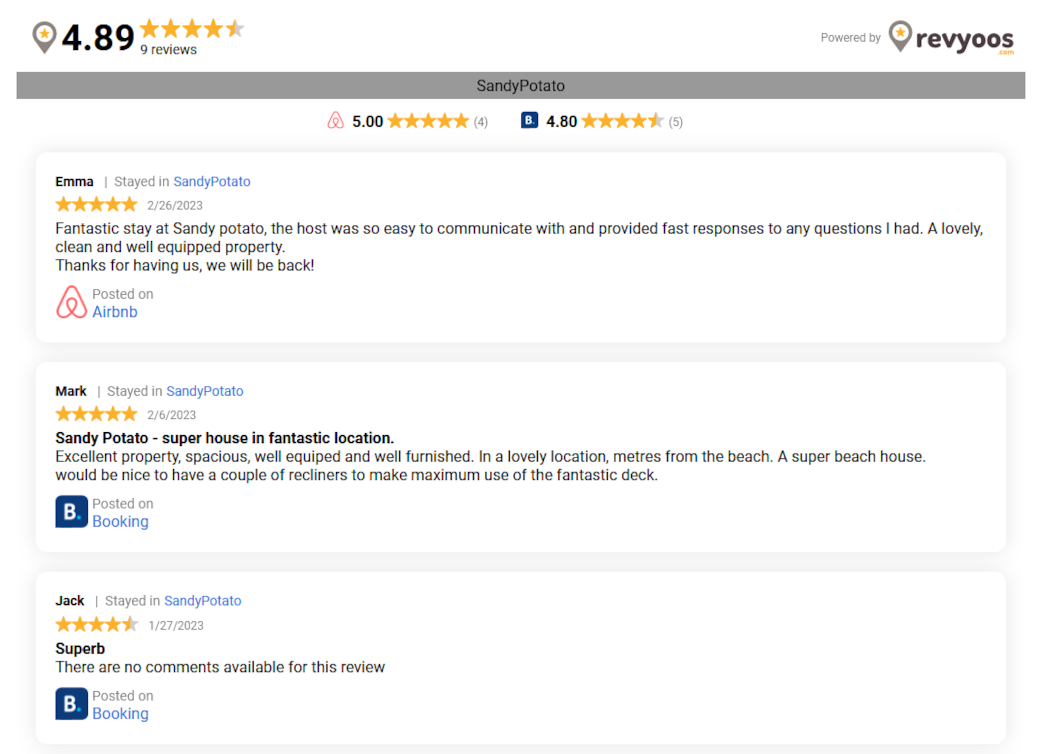Follow the Booking link under Jack's review
This screenshot has width=1040, height=754.
coord(120,714)
